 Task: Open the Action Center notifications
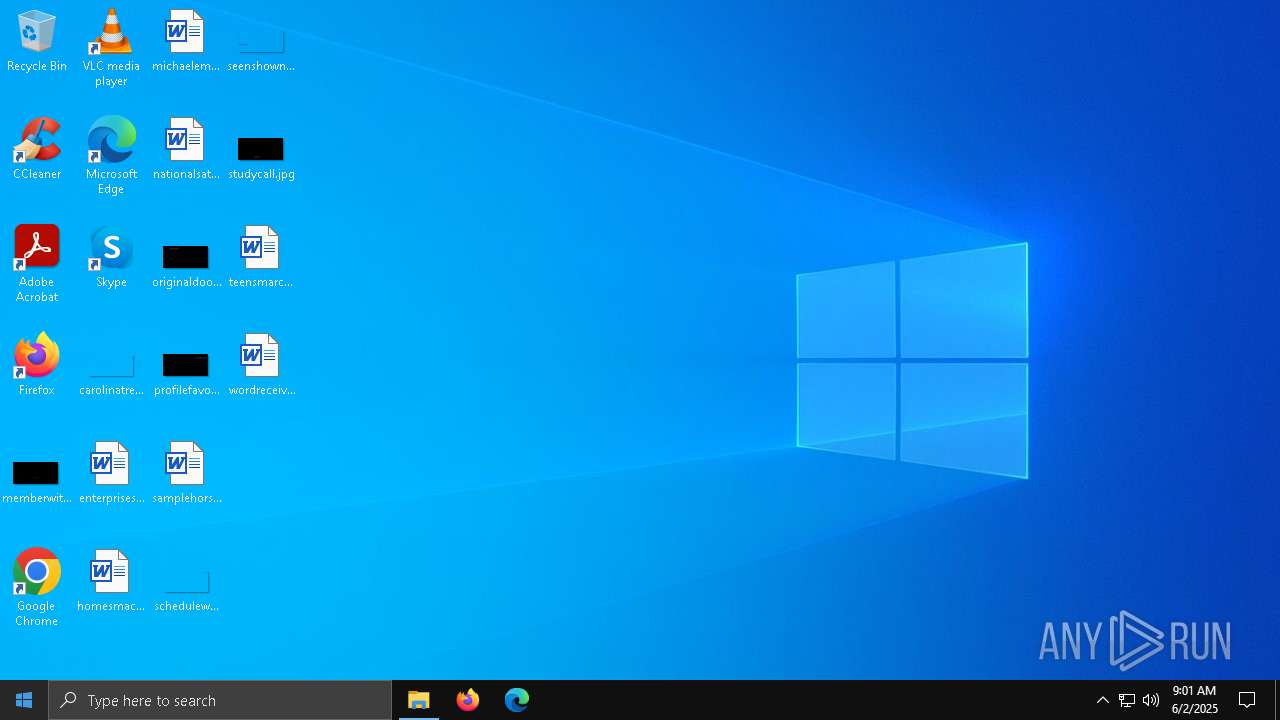pyautogui.click(x=1248, y=700)
